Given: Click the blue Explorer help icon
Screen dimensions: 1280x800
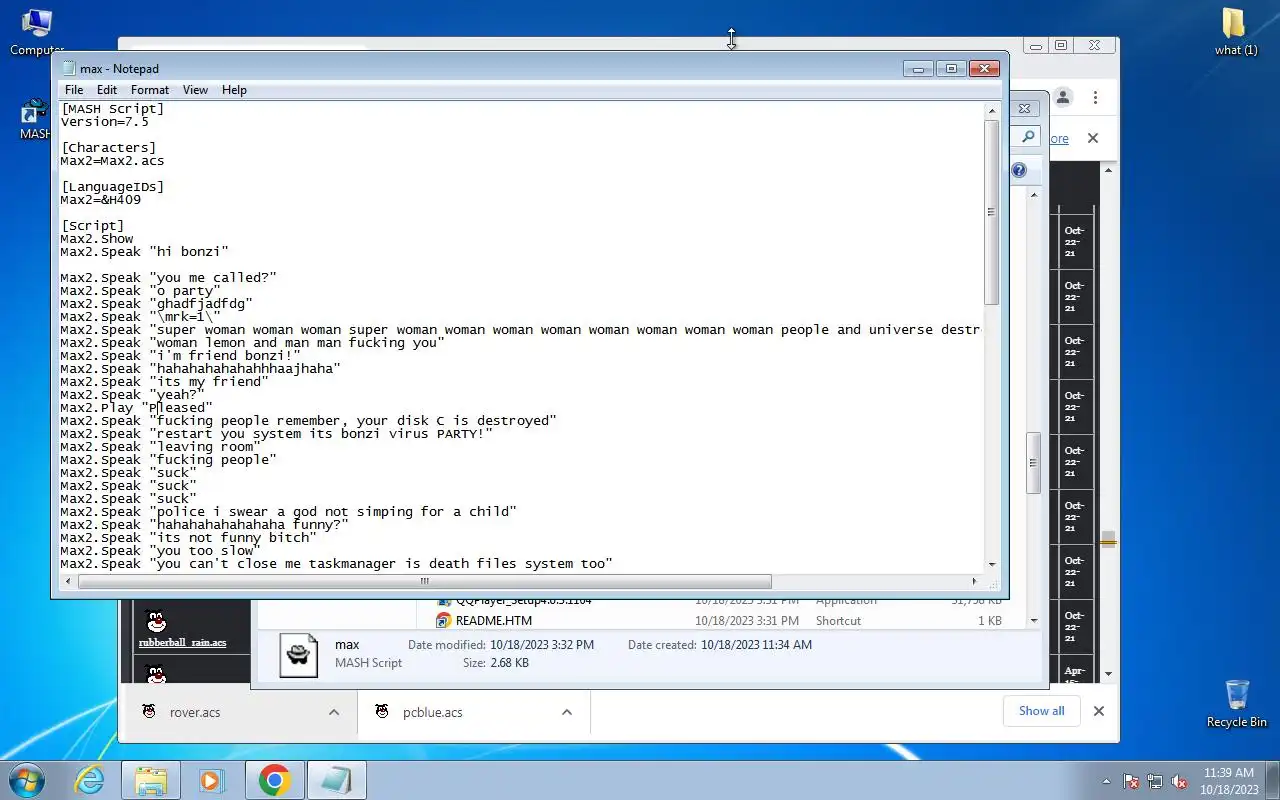Looking at the screenshot, I should (1019, 170).
